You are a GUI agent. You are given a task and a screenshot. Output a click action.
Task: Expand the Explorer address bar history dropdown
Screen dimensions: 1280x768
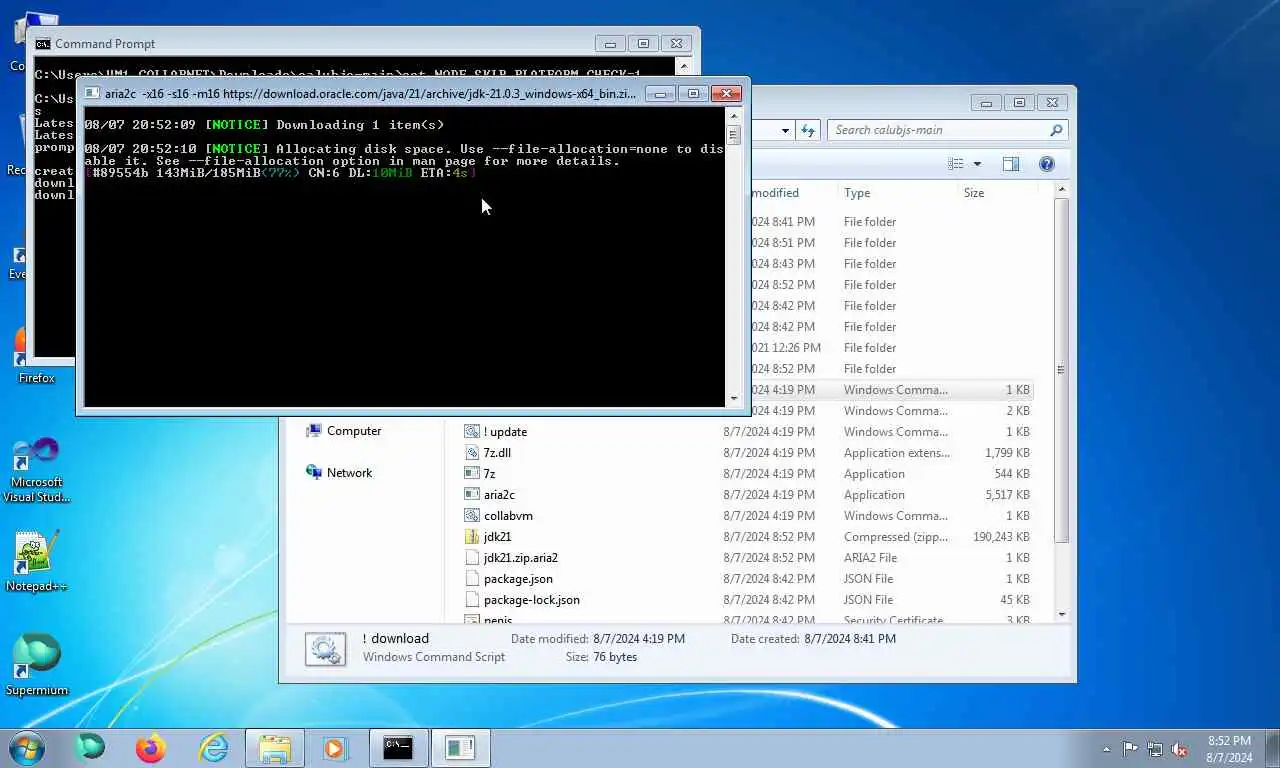(x=786, y=130)
